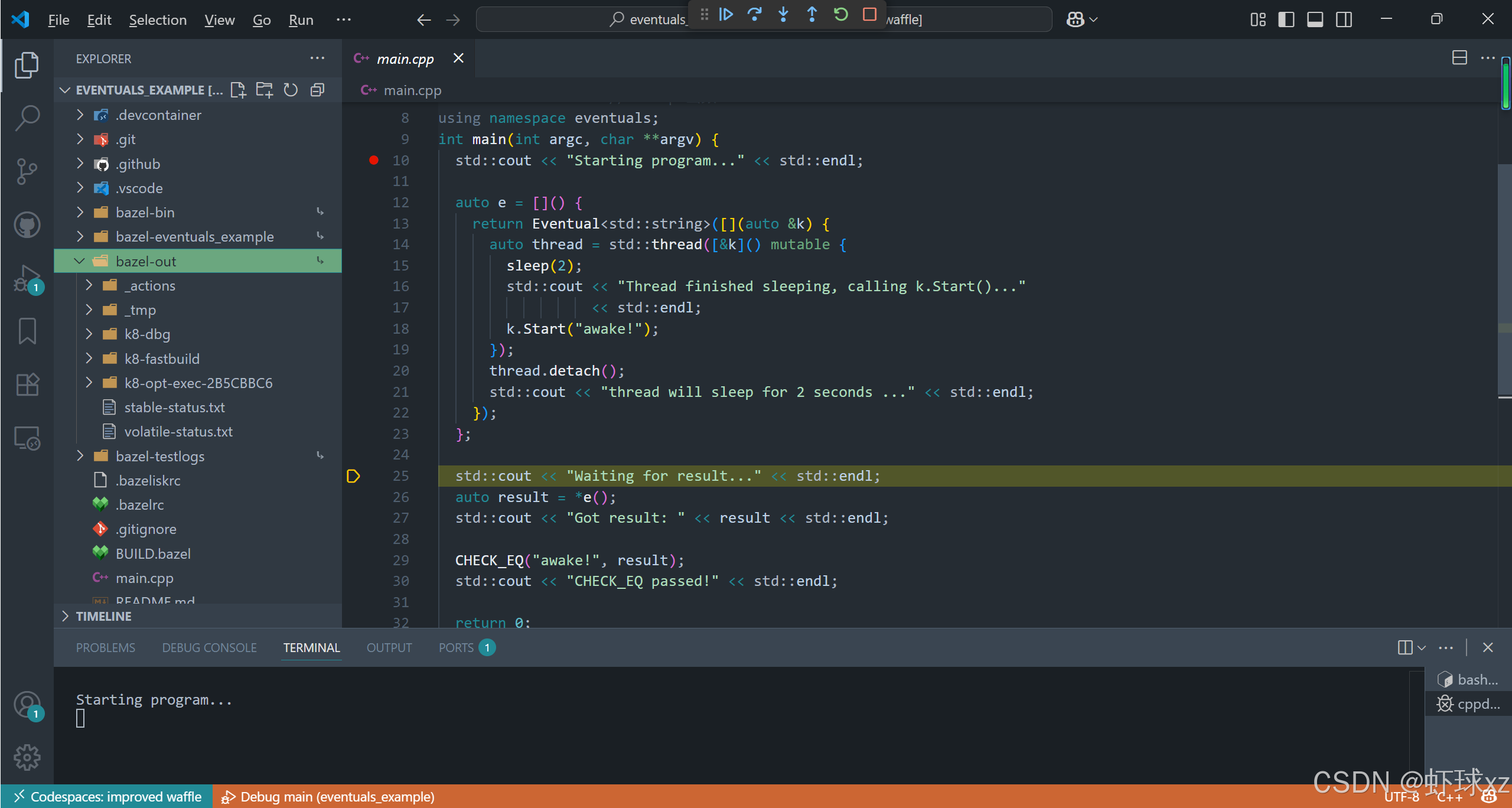
Task: Select the cppdbg terminal instance
Action: point(1467,703)
